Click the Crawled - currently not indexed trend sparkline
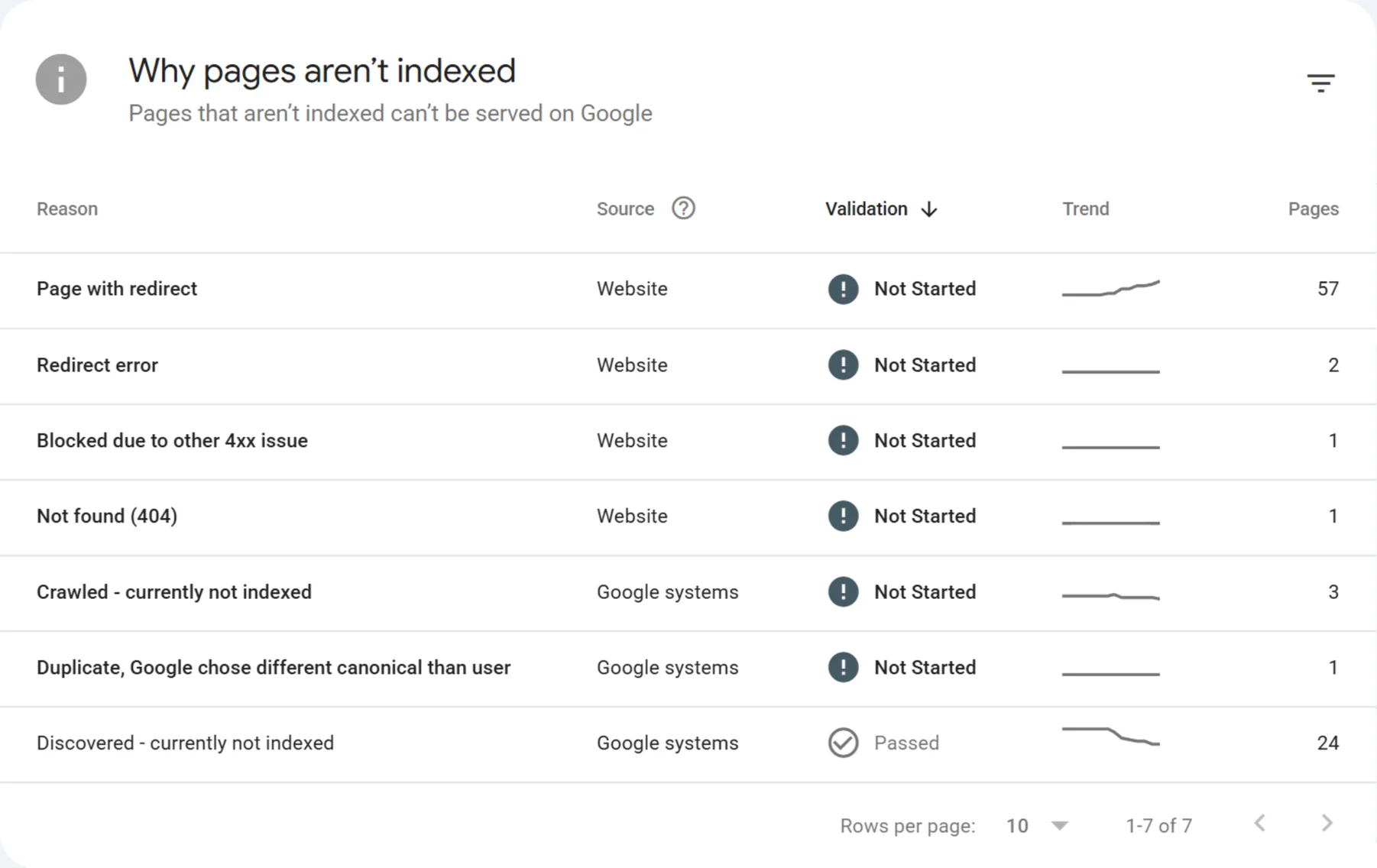 click(x=1110, y=596)
